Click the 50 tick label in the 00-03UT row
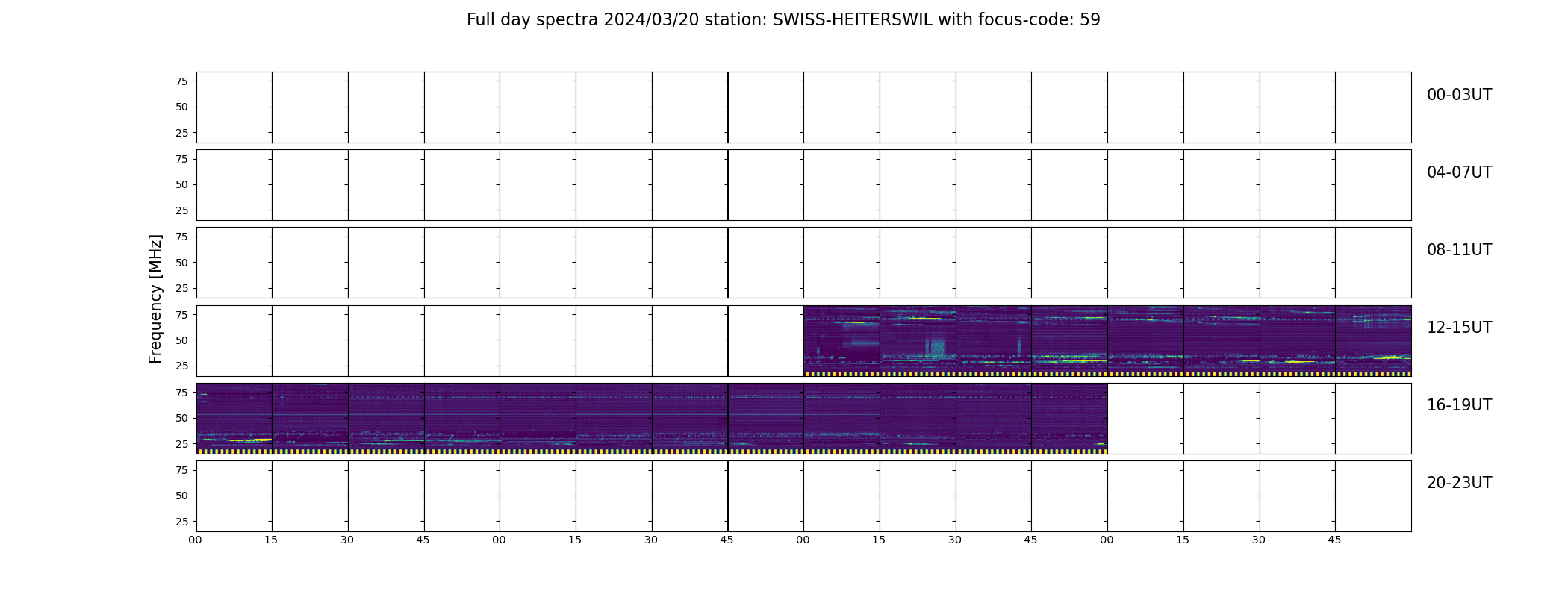1568x597 pixels. coord(181,107)
